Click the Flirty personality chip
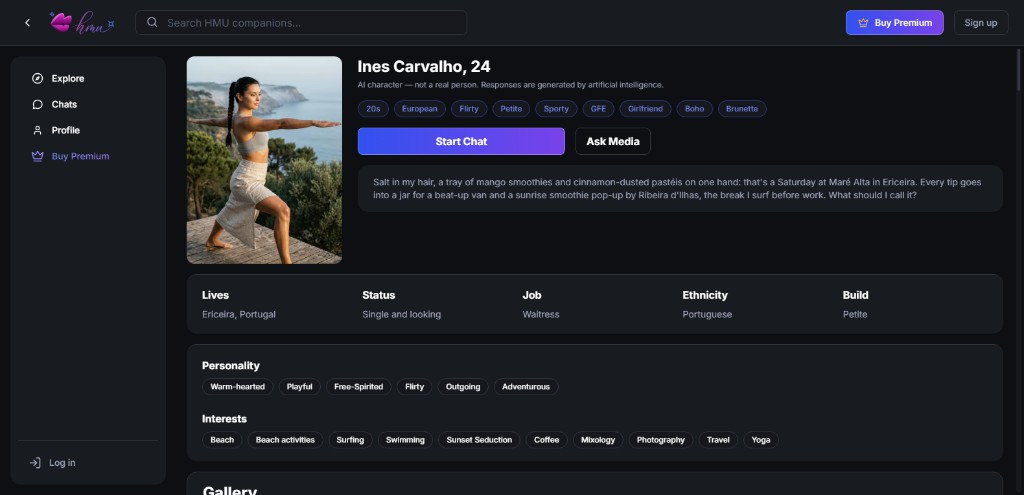Viewport: 1024px width, 495px height. point(415,387)
